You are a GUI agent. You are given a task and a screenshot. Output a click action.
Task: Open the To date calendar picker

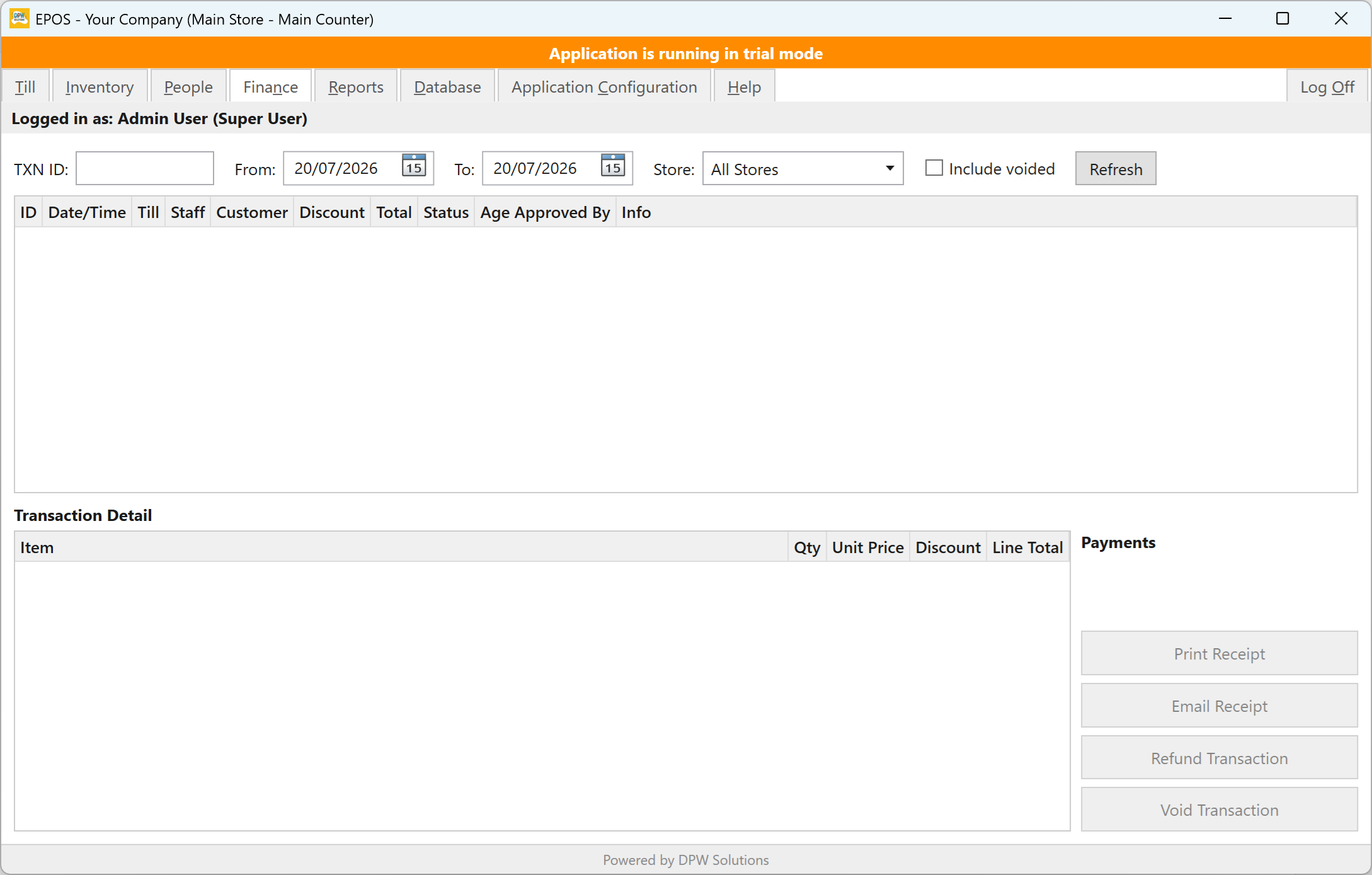point(613,166)
